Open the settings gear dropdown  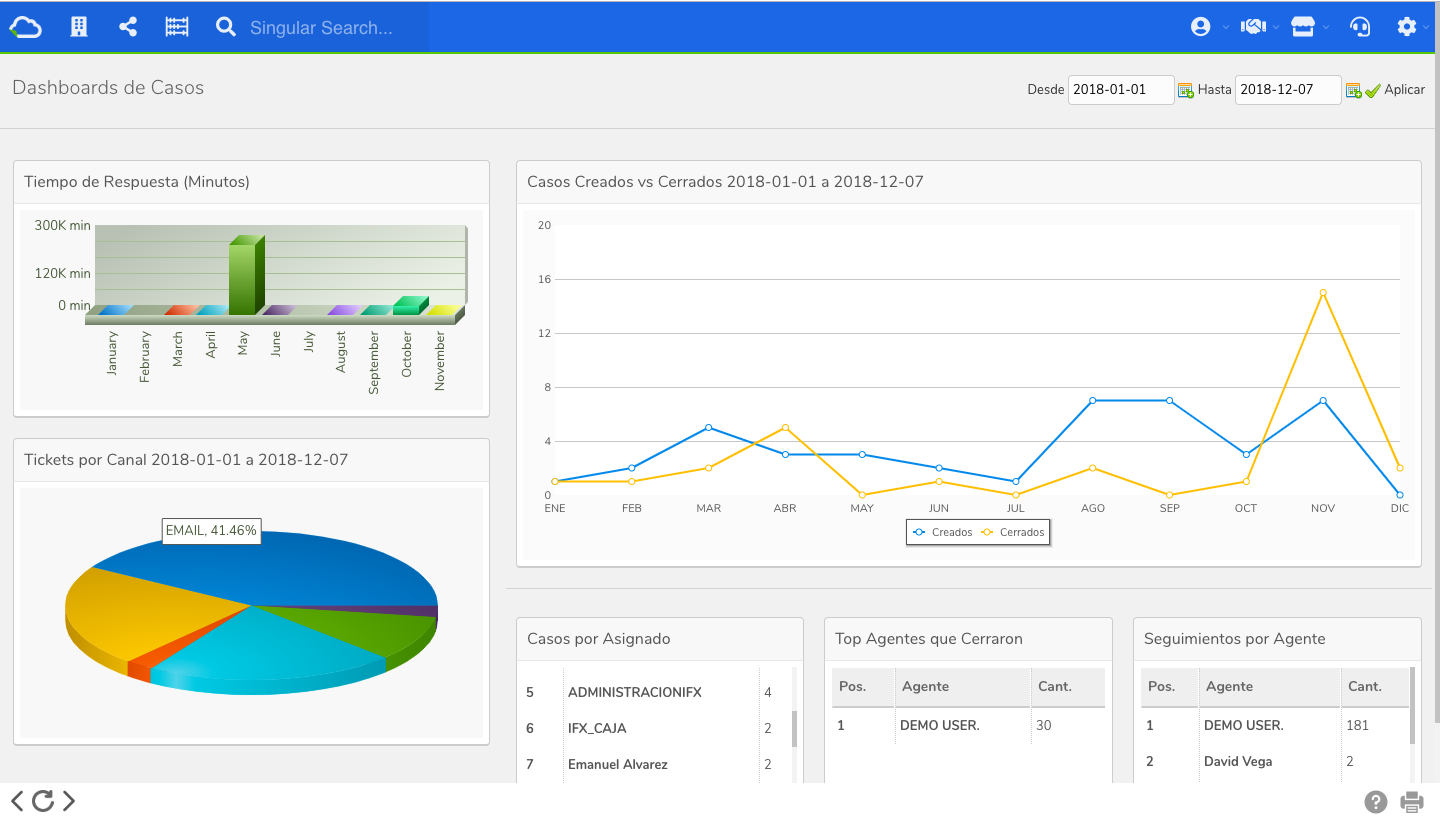click(x=1412, y=27)
